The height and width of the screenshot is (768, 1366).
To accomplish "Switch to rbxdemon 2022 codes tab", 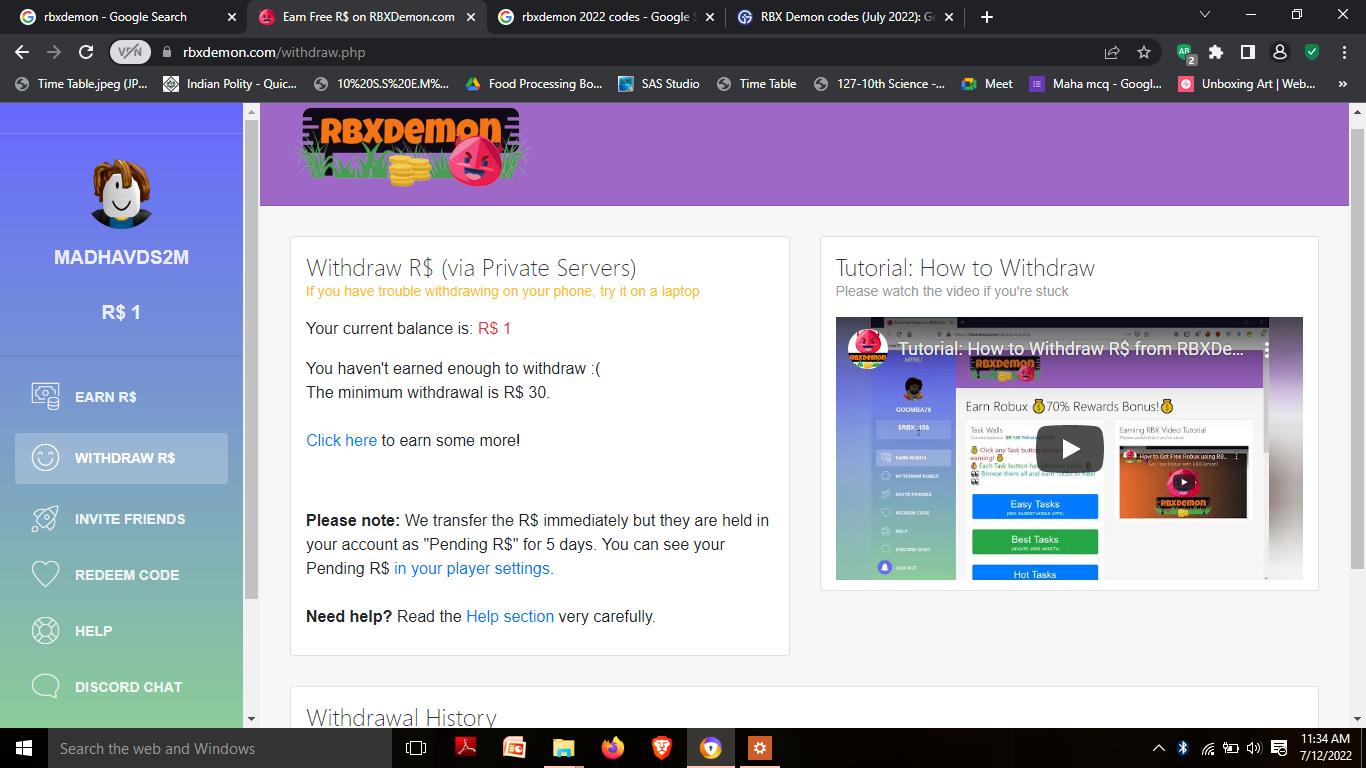I will pos(605,17).
